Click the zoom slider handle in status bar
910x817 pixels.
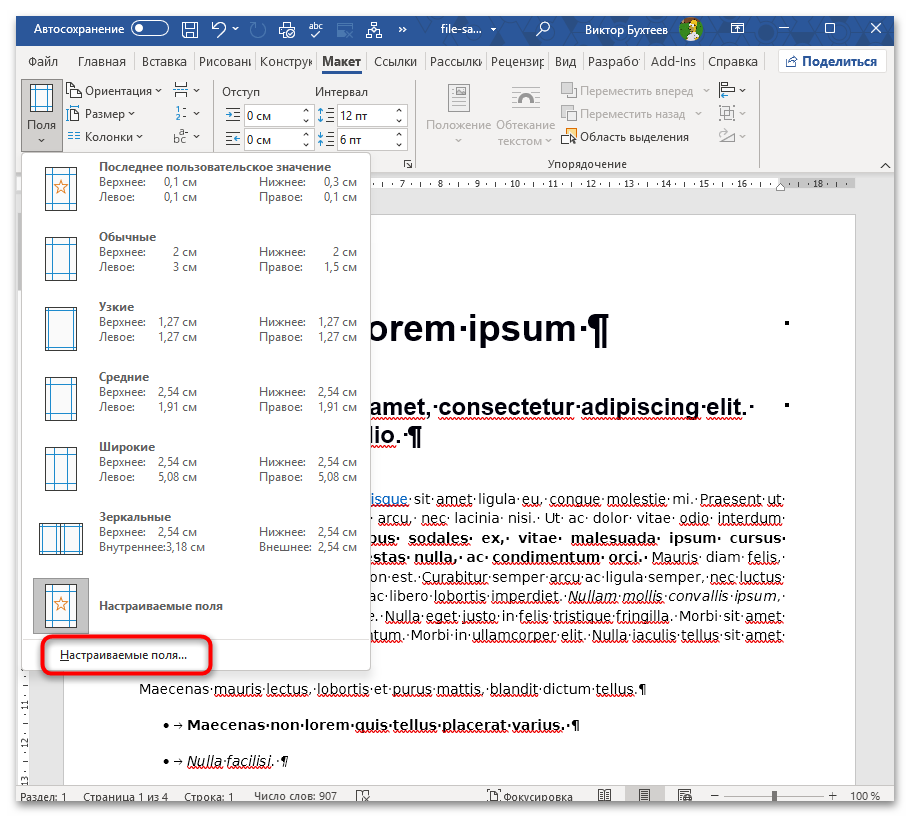(774, 796)
